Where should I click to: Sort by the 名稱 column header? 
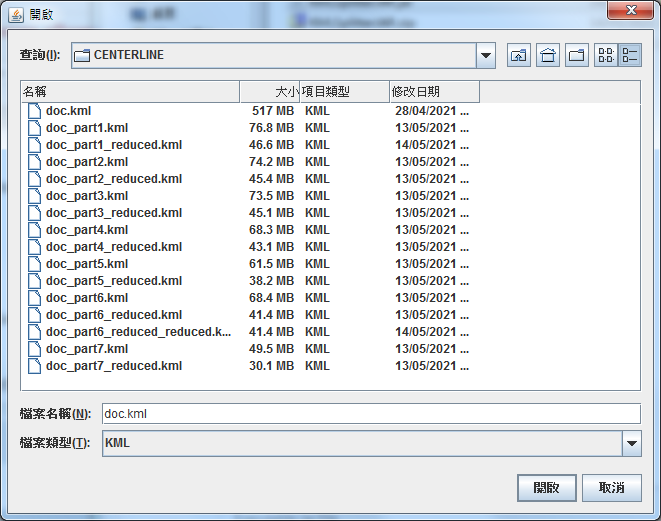pos(130,91)
